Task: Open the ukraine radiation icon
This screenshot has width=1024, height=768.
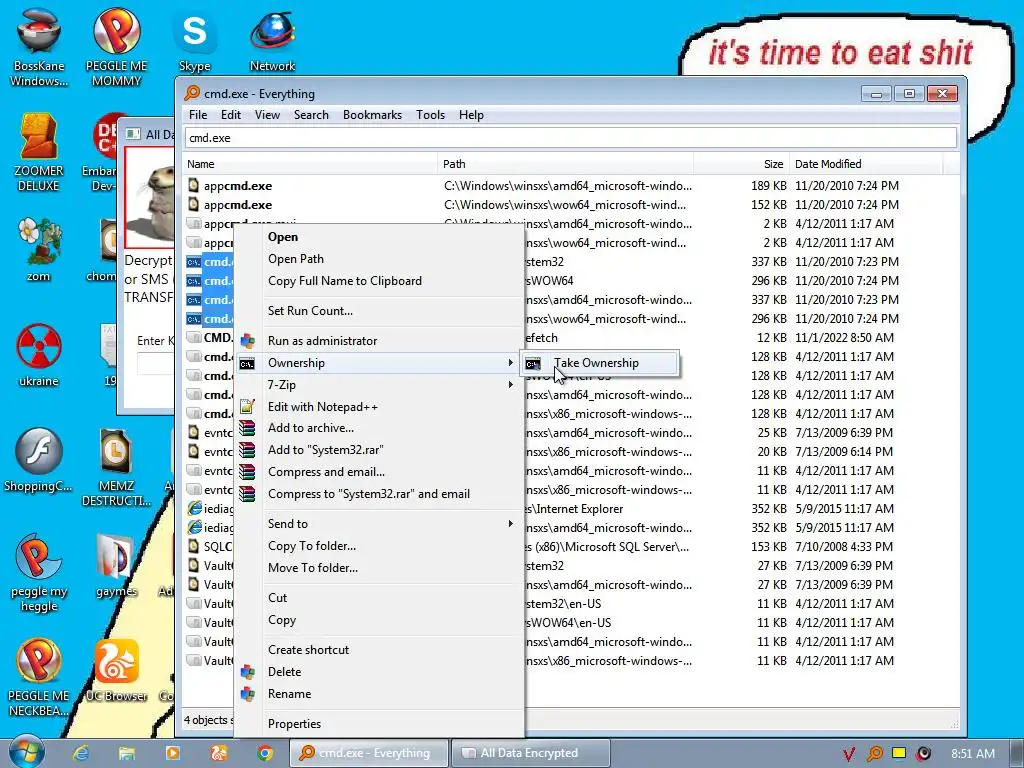Action: pyautogui.click(x=39, y=355)
